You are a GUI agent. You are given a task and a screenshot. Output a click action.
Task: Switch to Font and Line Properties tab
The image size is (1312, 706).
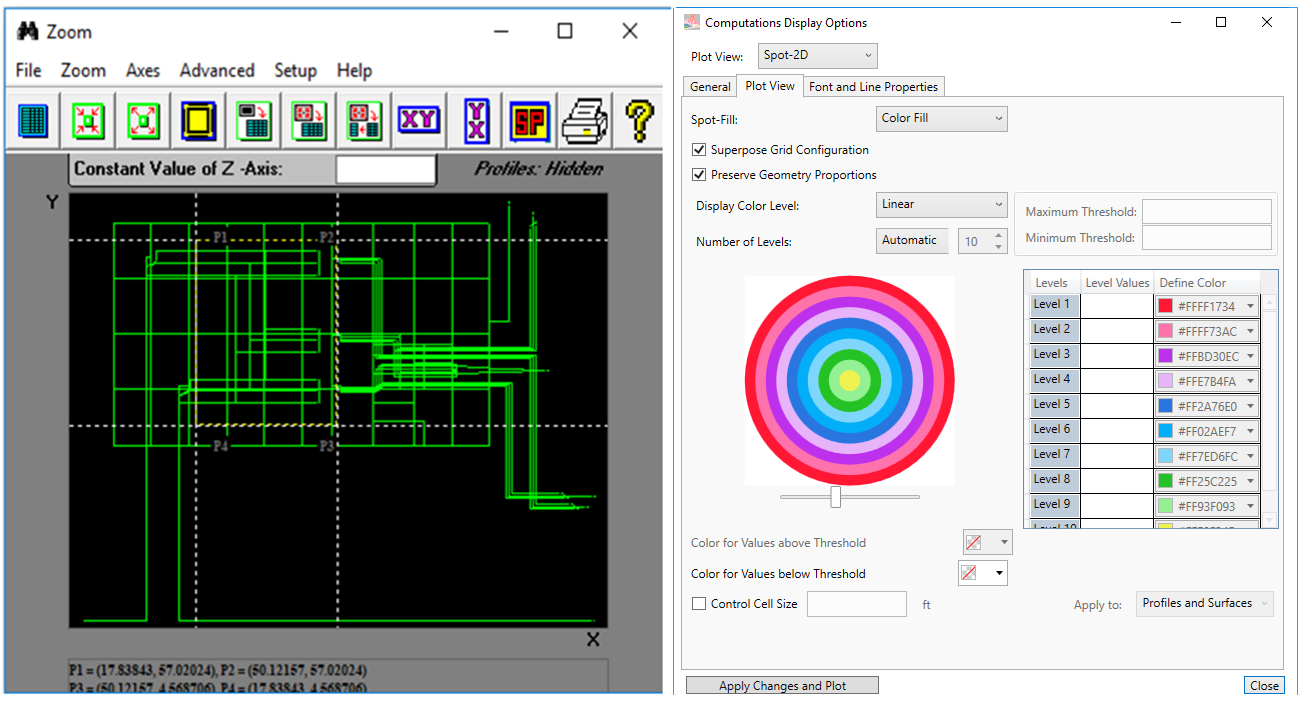(873, 87)
